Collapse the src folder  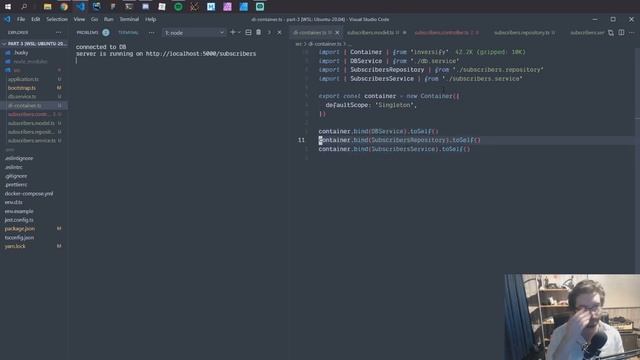(x=17, y=70)
